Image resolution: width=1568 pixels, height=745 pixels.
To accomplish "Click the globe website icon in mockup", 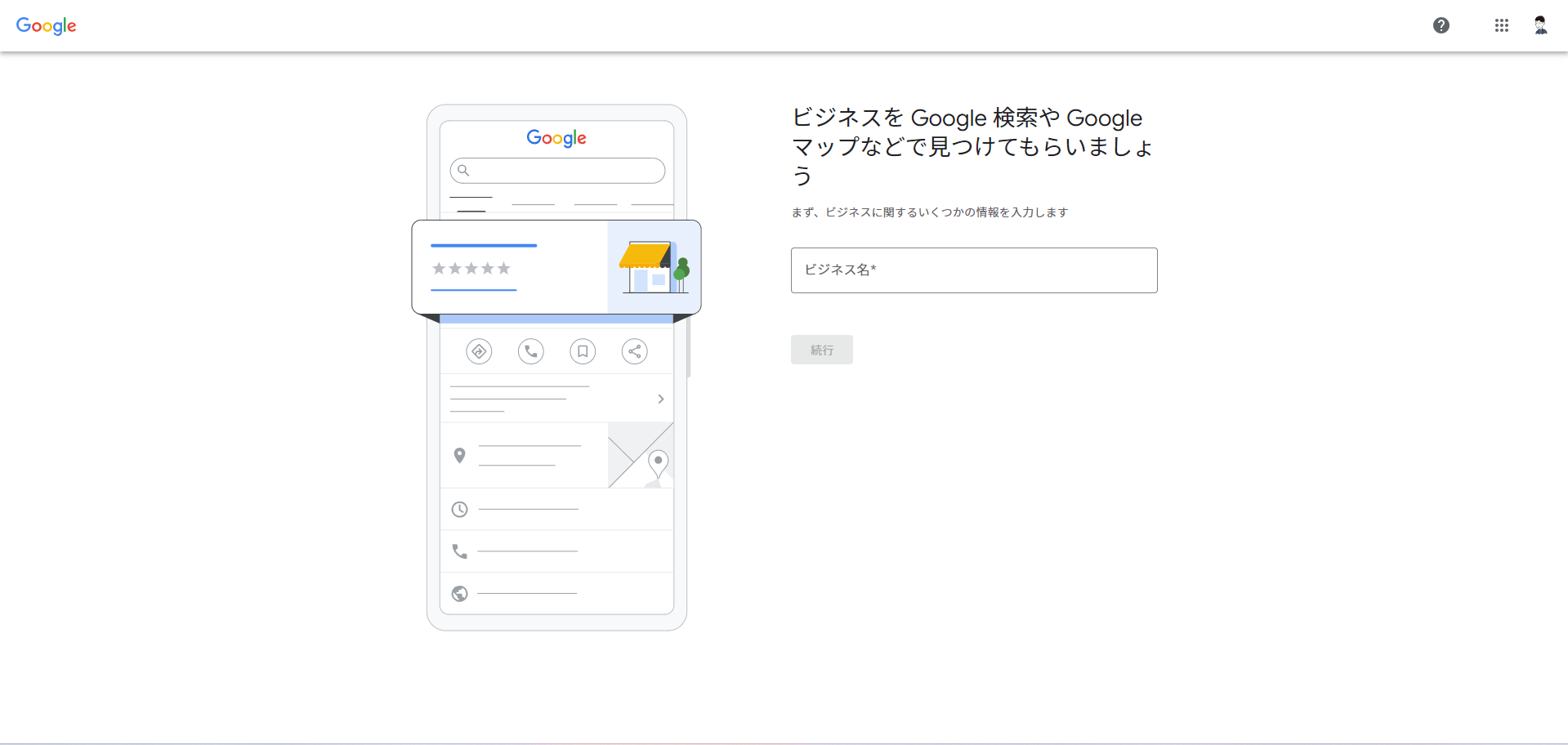I will pos(460,594).
